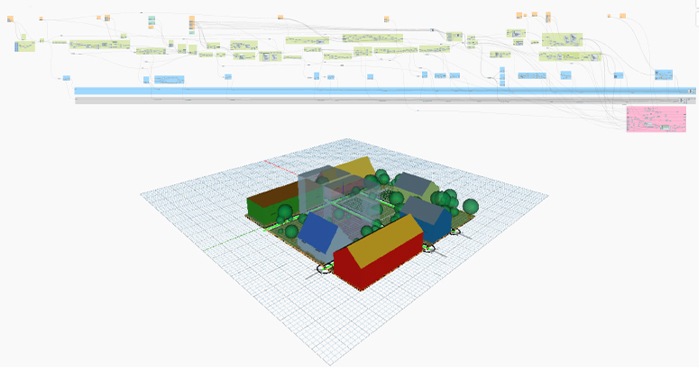The height and width of the screenshot is (371, 700).
Task: Click the tall orange node stack beside the teal nodes
Action: click(x=192, y=23)
